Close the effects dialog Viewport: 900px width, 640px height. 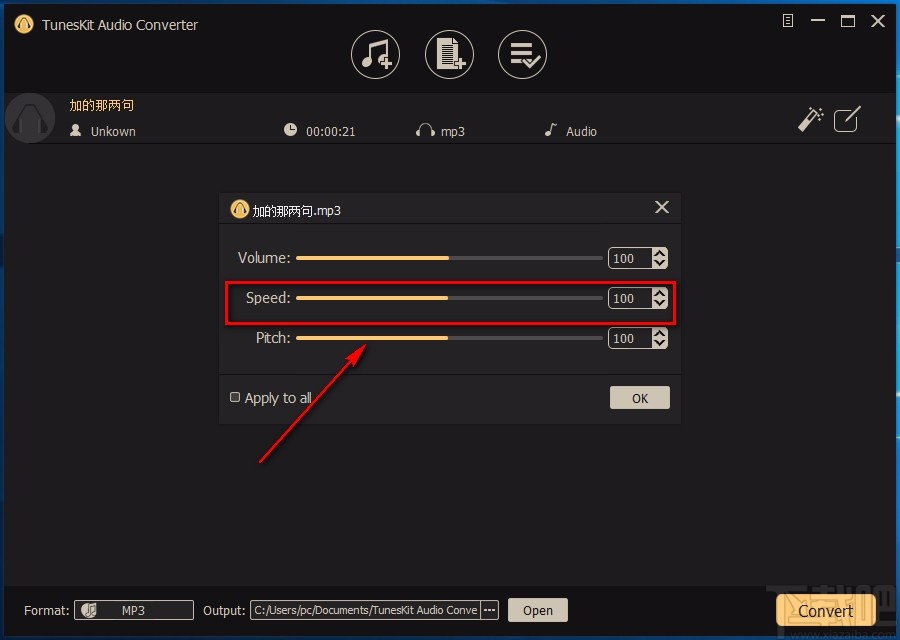point(662,207)
